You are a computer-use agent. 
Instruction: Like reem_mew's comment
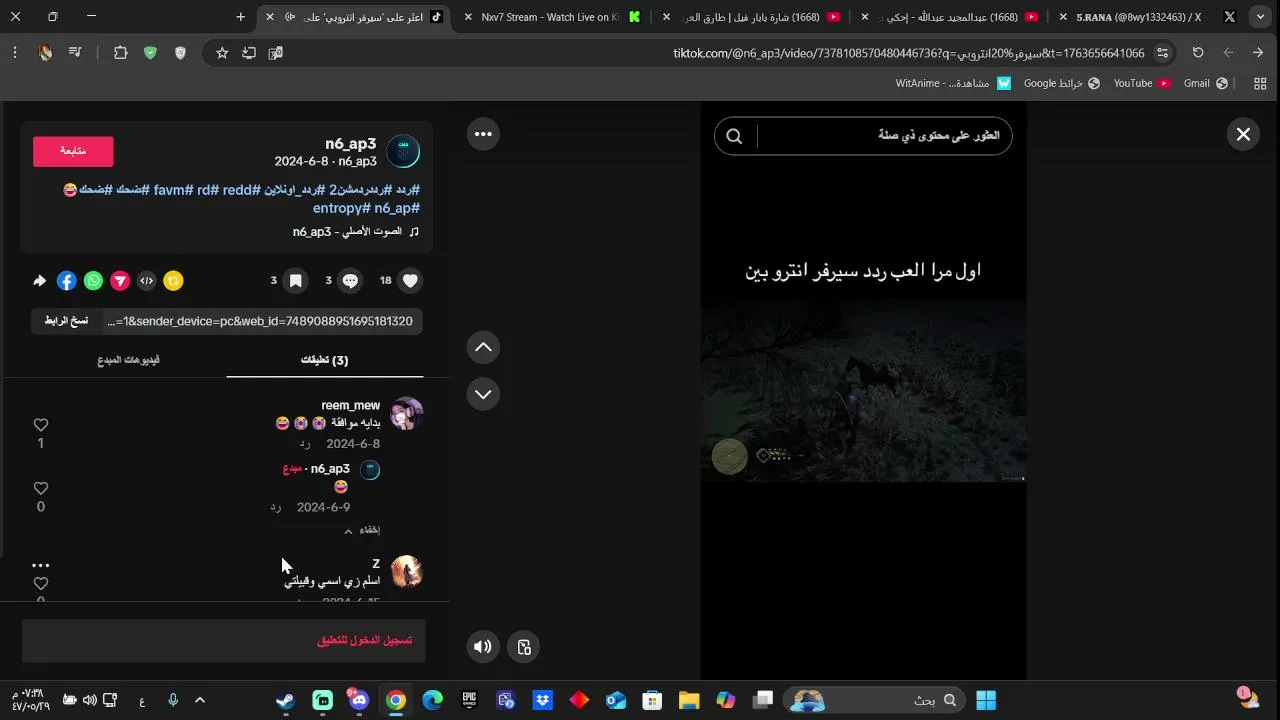[41, 425]
